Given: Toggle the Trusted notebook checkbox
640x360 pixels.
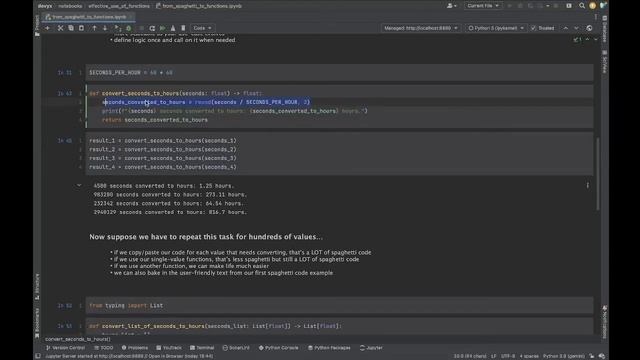Looking at the screenshot, I should (x=533, y=28).
